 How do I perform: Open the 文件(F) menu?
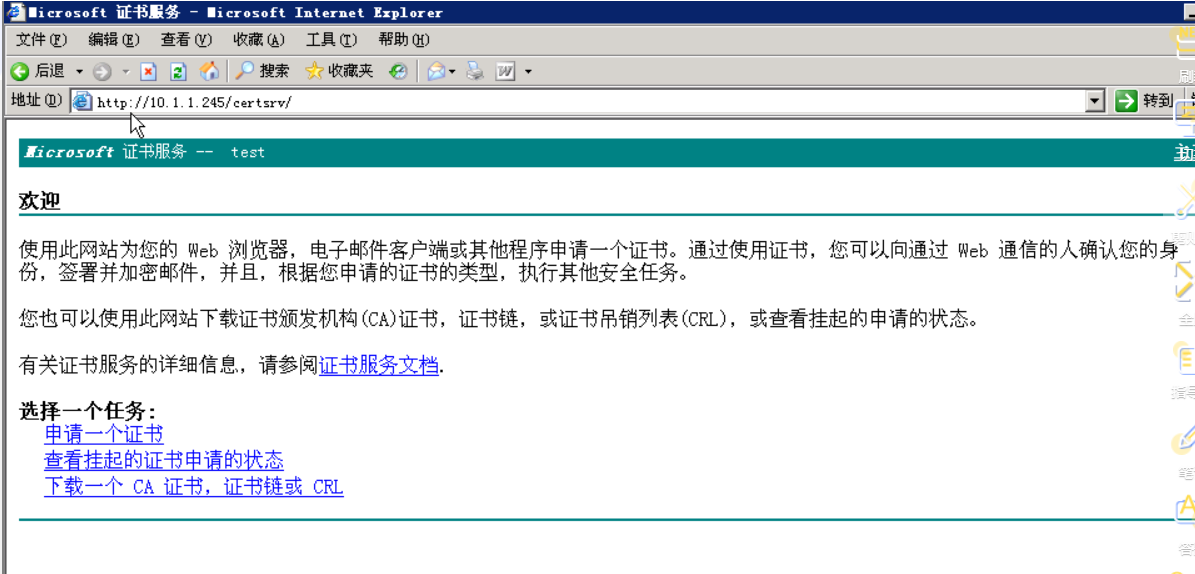pos(41,40)
